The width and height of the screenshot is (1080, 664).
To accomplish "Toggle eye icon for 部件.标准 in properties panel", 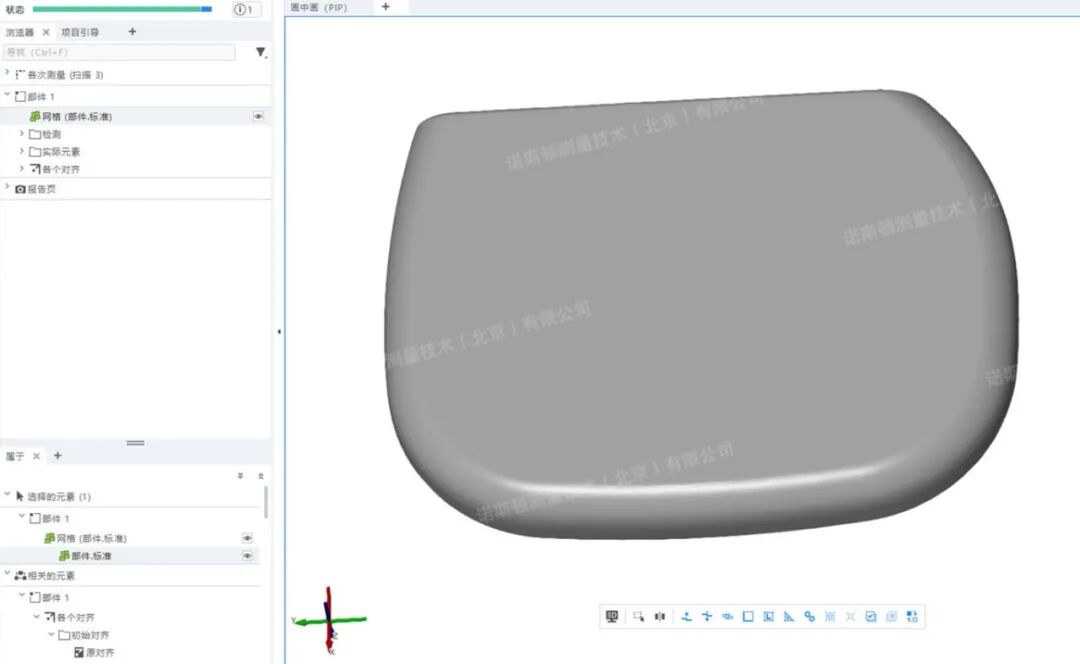I will pos(247,555).
